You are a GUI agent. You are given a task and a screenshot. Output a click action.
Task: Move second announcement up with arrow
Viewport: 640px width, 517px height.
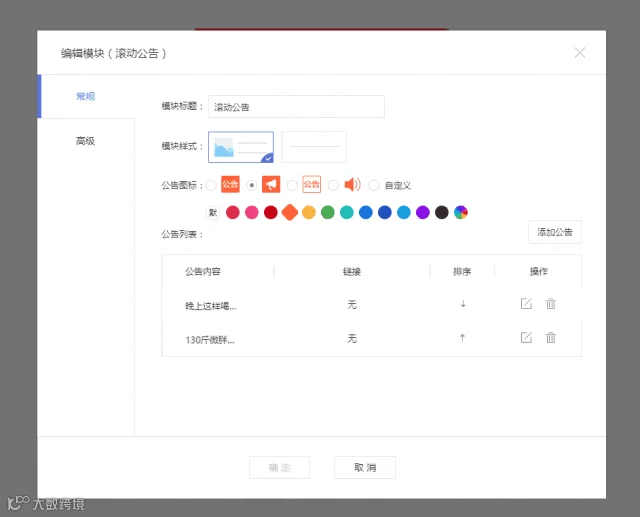coord(462,337)
